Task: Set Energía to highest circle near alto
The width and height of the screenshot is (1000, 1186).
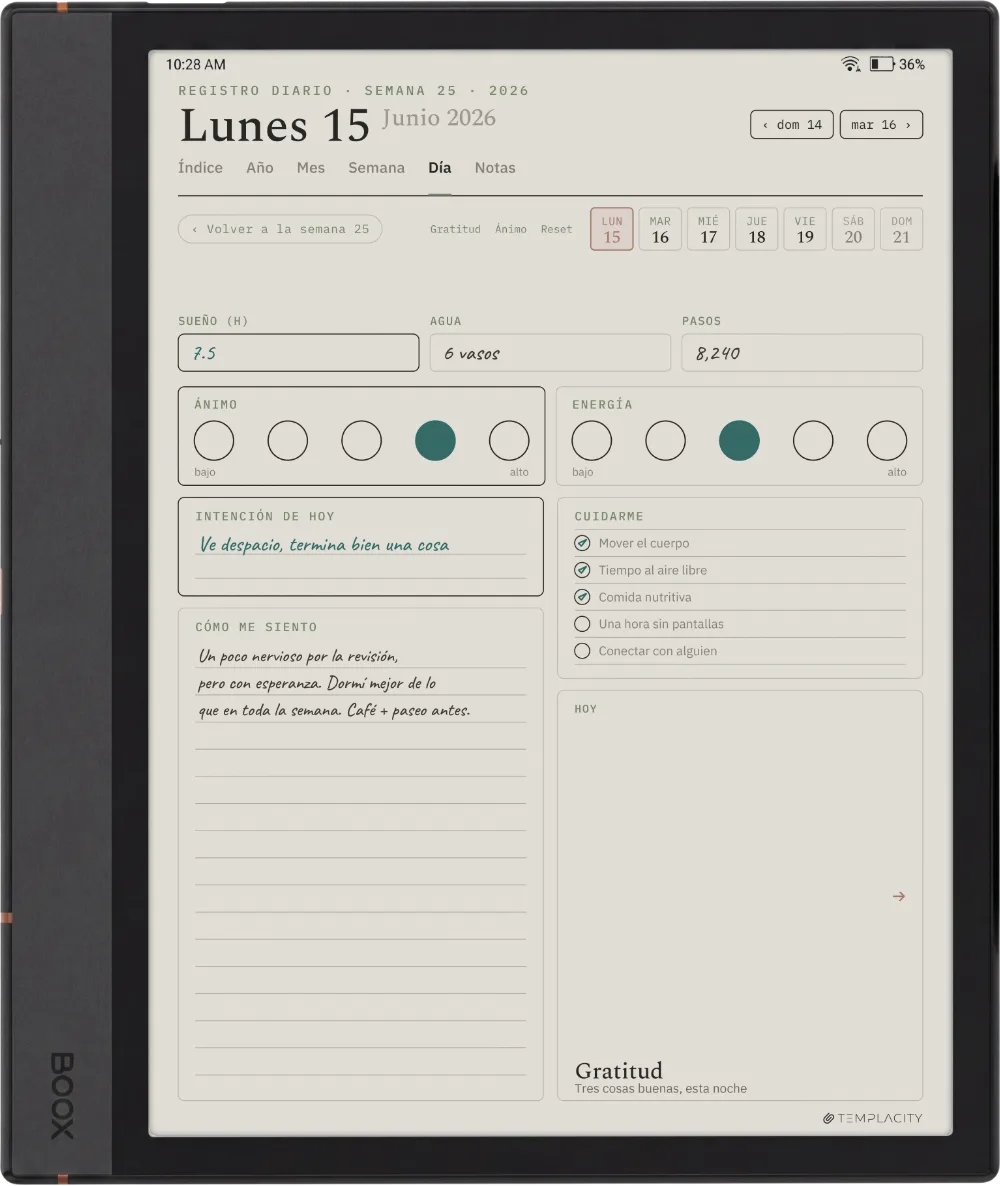Action: (887, 441)
